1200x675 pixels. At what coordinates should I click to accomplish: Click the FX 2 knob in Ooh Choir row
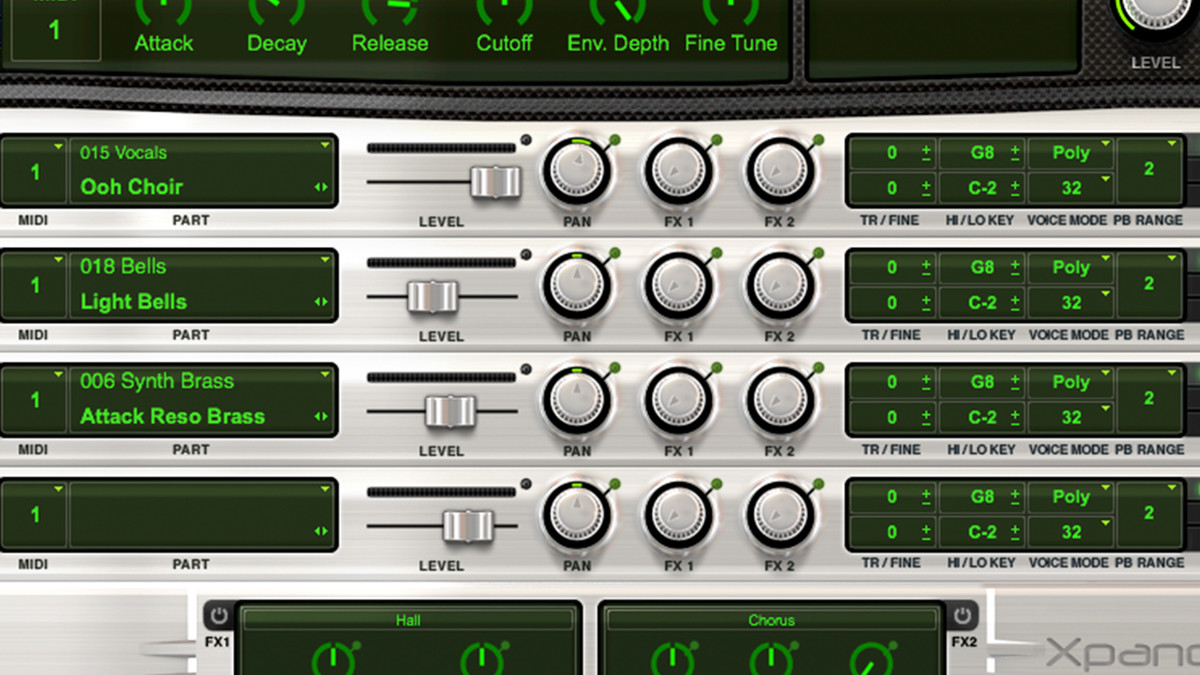[780, 171]
